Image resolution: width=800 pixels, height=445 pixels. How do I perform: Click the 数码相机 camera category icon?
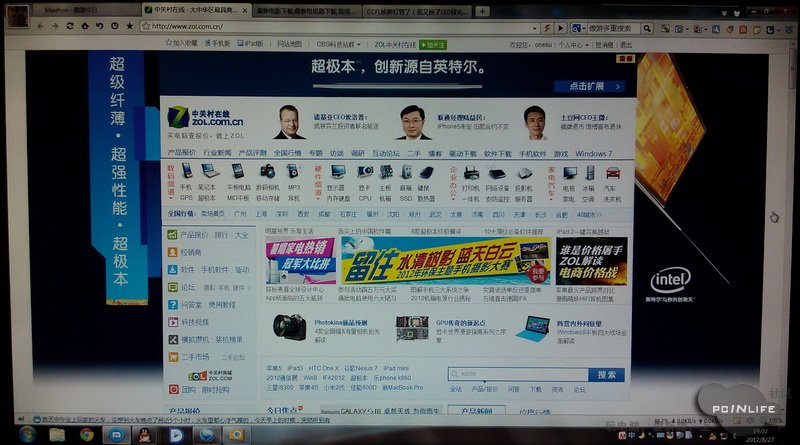[267, 171]
